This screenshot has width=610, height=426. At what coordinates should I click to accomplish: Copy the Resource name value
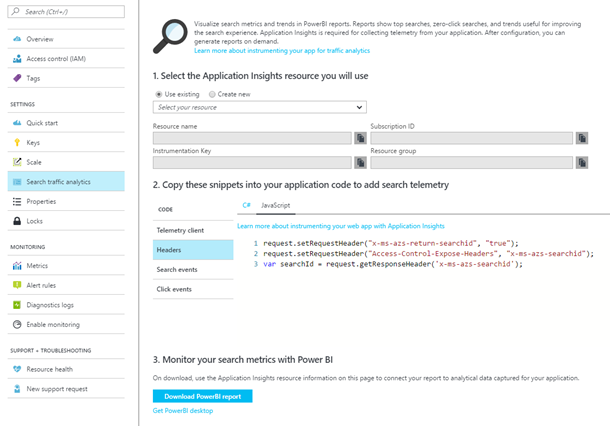tap(360, 138)
